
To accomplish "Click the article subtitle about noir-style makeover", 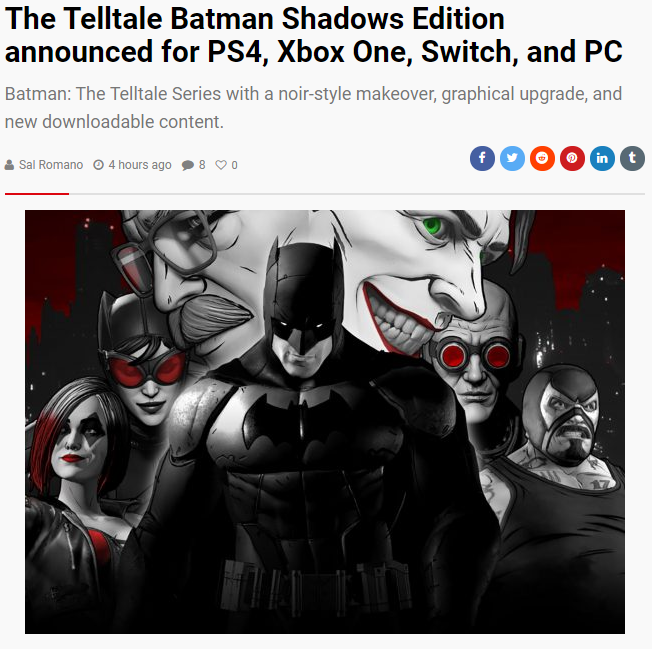I will [x=313, y=108].
